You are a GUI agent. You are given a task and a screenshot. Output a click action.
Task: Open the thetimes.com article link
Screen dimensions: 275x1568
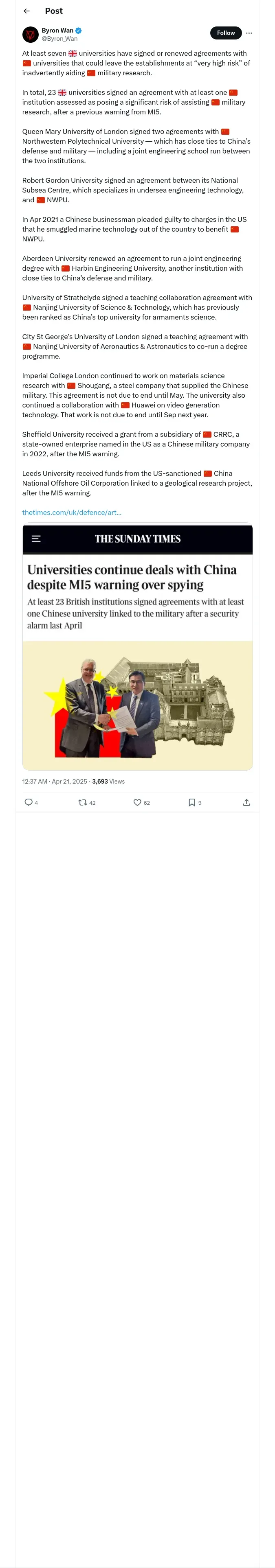[x=72, y=512]
